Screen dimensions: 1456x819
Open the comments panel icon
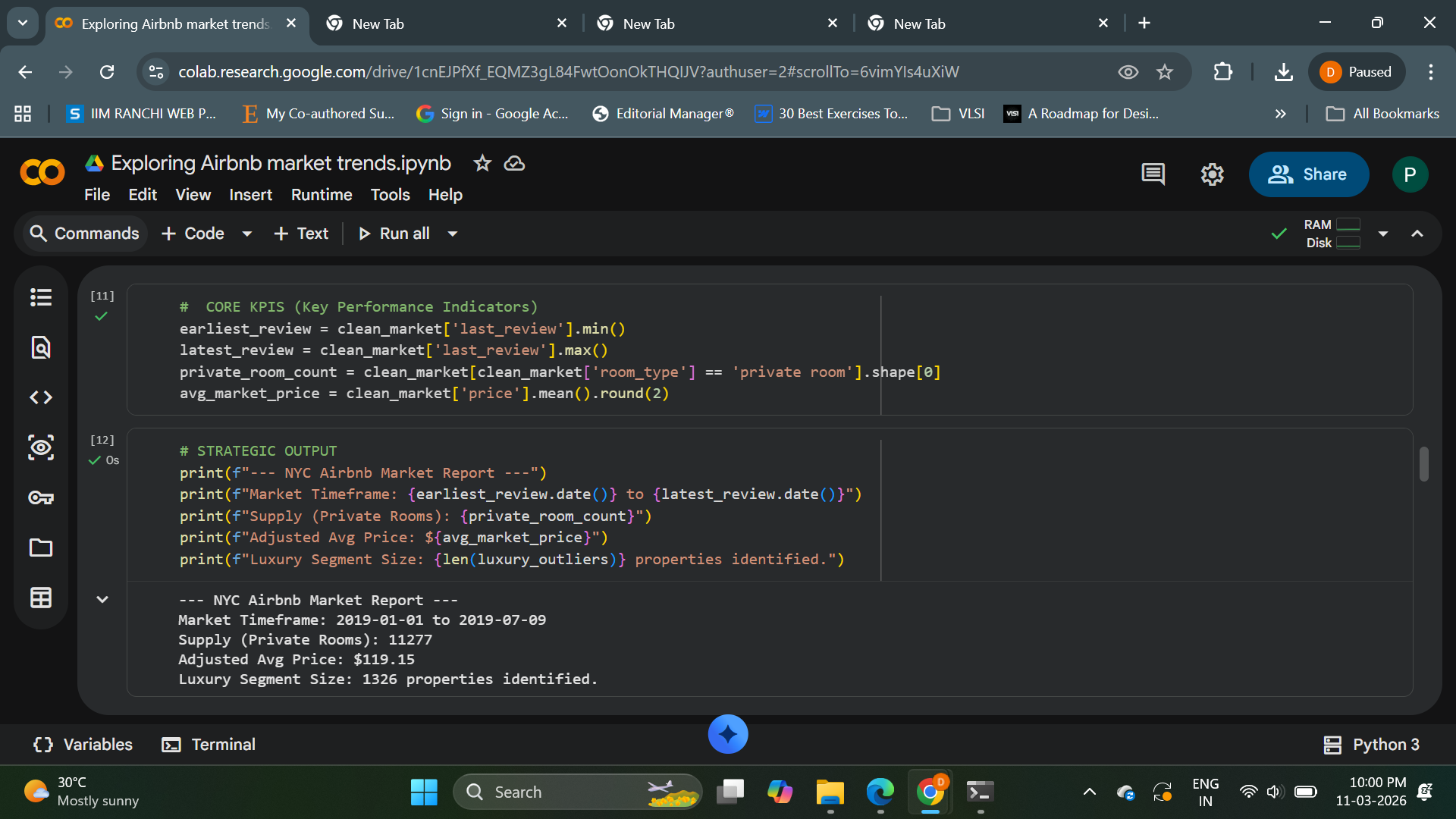1153,174
